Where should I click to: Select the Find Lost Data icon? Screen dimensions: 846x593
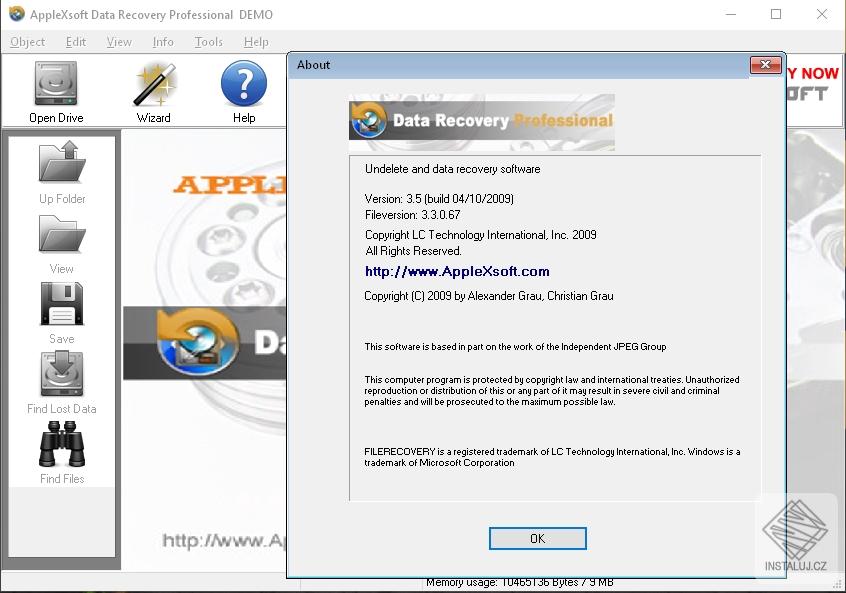point(62,383)
